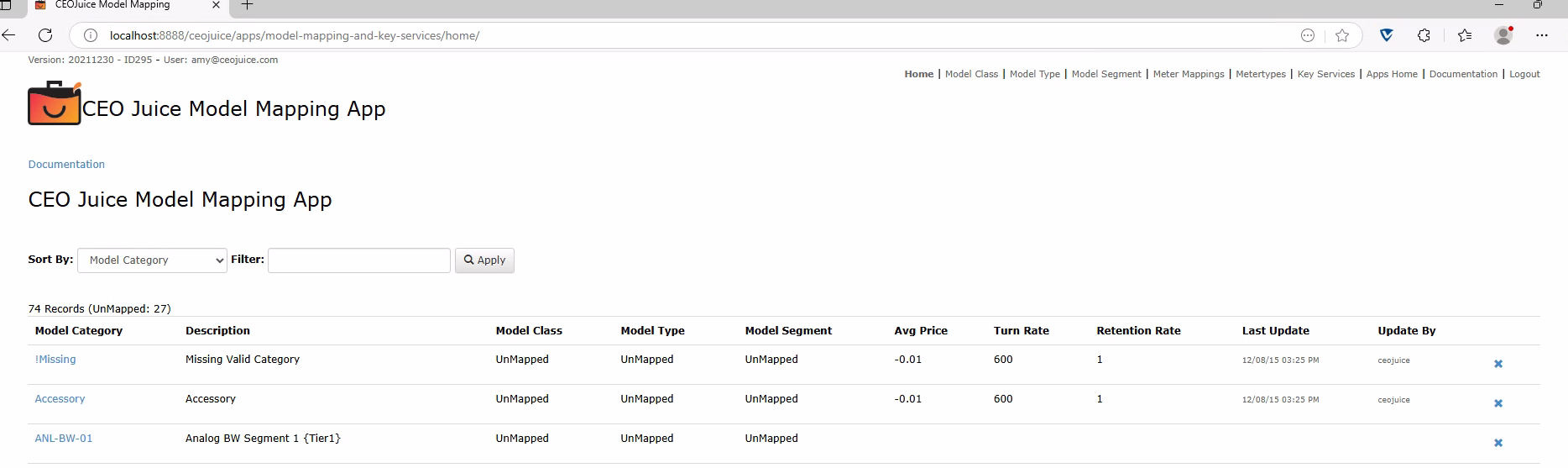Click the Model Segment column header
The image size is (1568, 468).
point(788,331)
